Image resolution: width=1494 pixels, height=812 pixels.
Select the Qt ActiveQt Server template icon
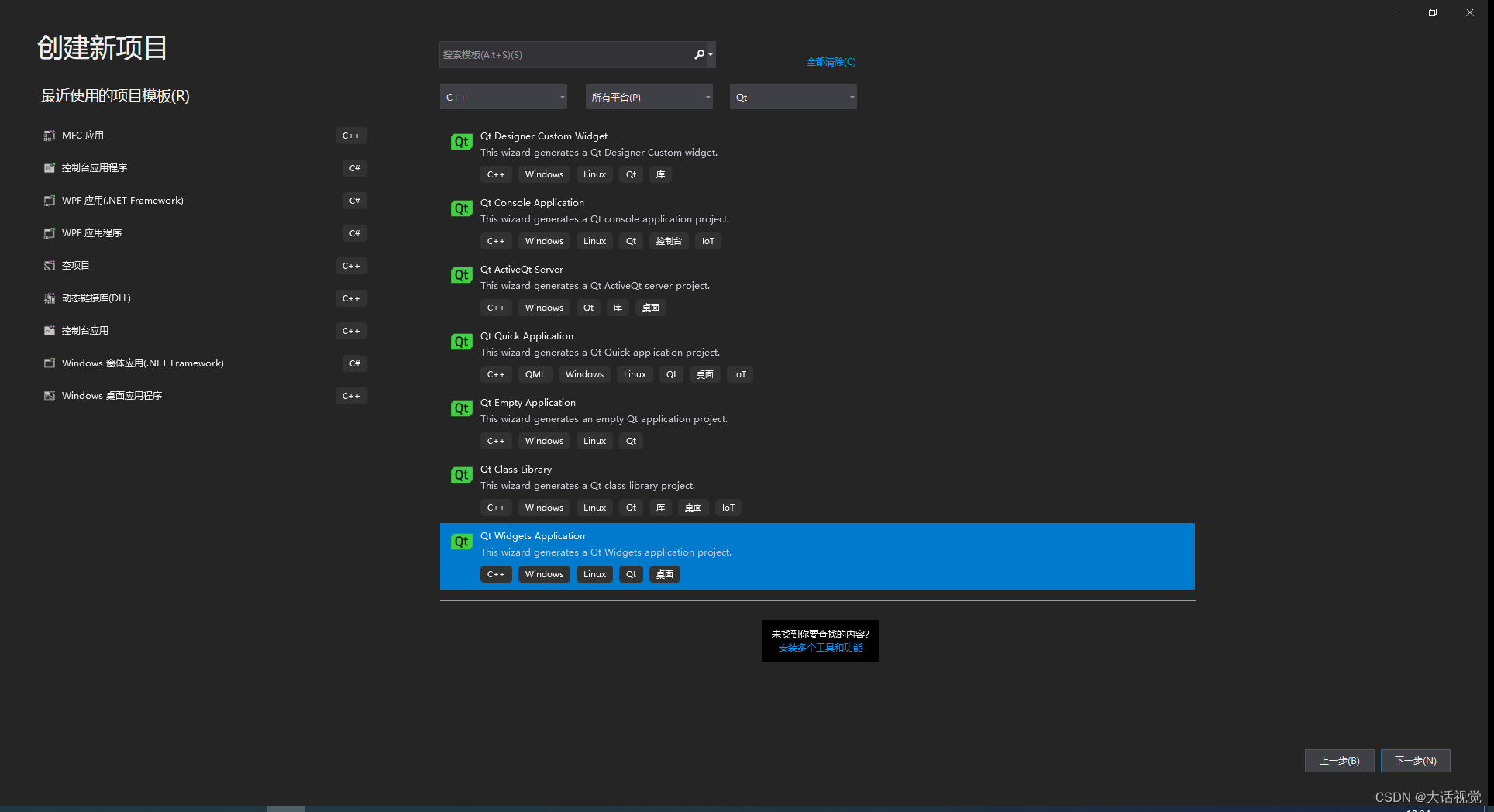click(461, 275)
